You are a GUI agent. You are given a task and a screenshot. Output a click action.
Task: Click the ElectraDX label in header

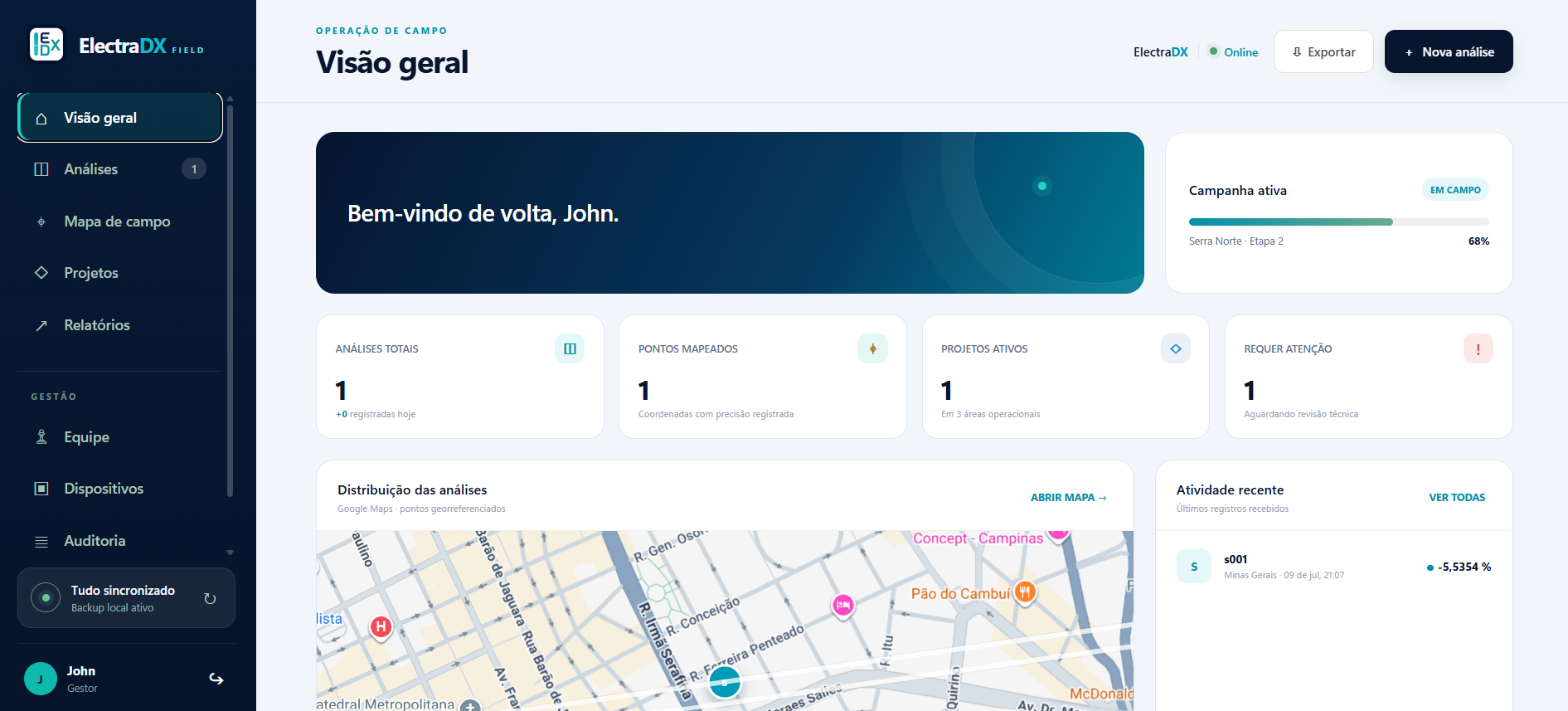pos(1161,51)
